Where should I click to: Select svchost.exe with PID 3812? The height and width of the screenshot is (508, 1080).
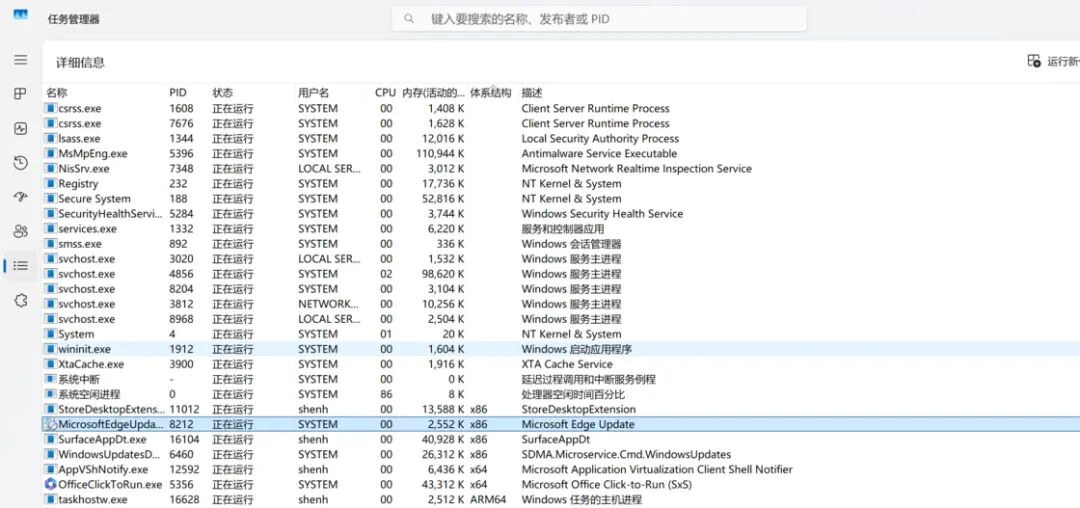561,304
